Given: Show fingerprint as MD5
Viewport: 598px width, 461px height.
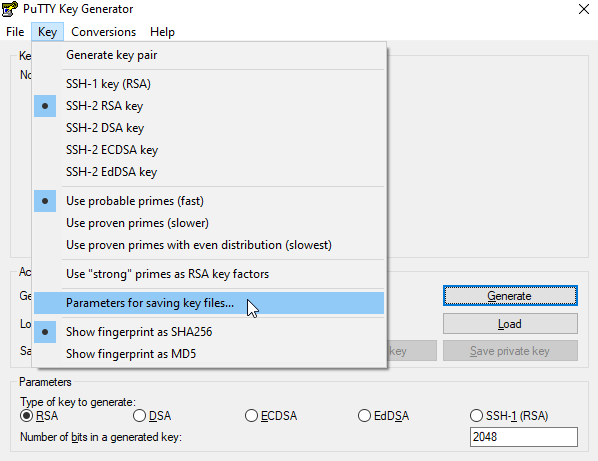Looking at the screenshot, I should pos(209,354).
